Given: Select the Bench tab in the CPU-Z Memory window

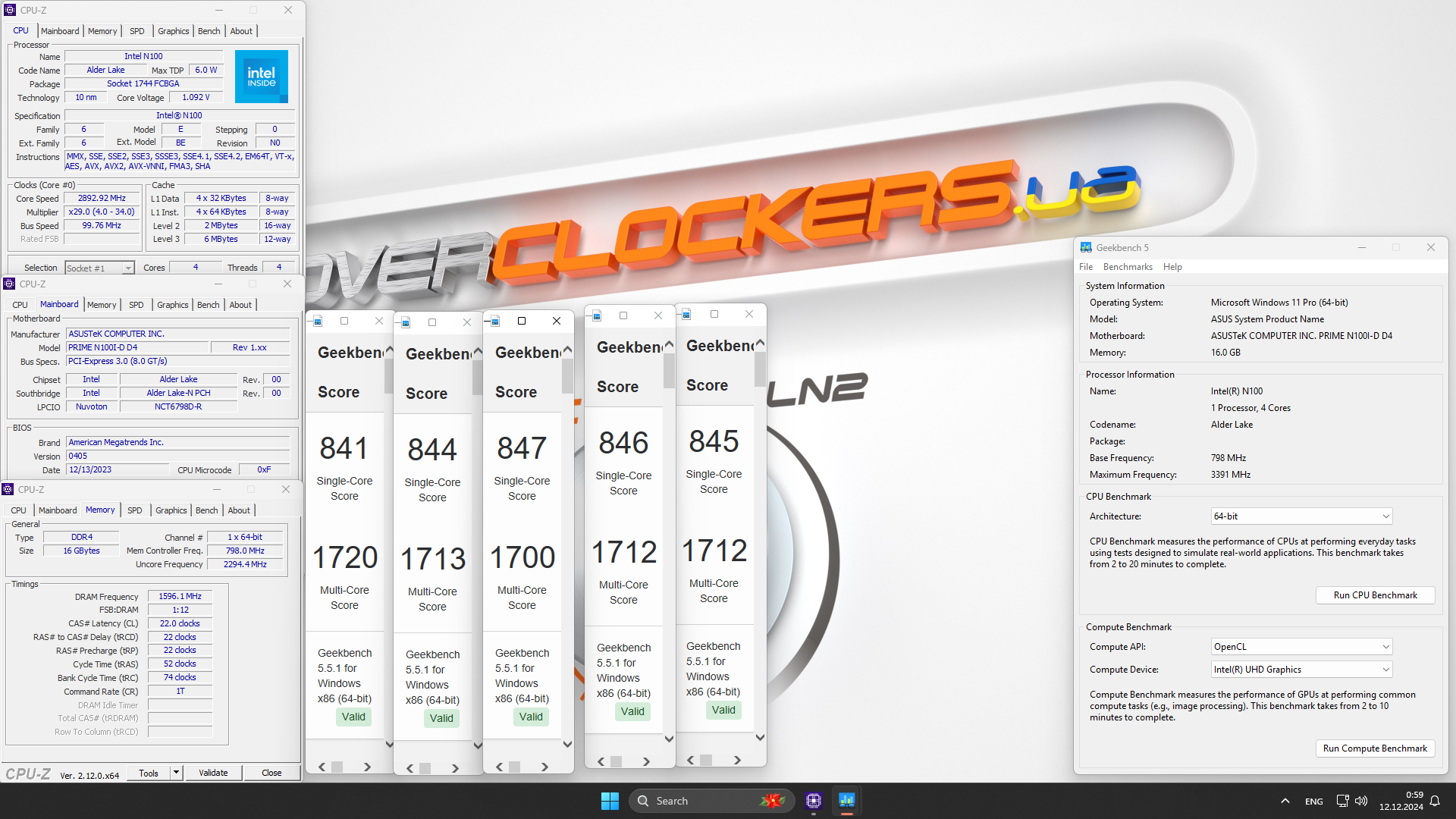Looking at the screenshot, I should pos(206,510).
